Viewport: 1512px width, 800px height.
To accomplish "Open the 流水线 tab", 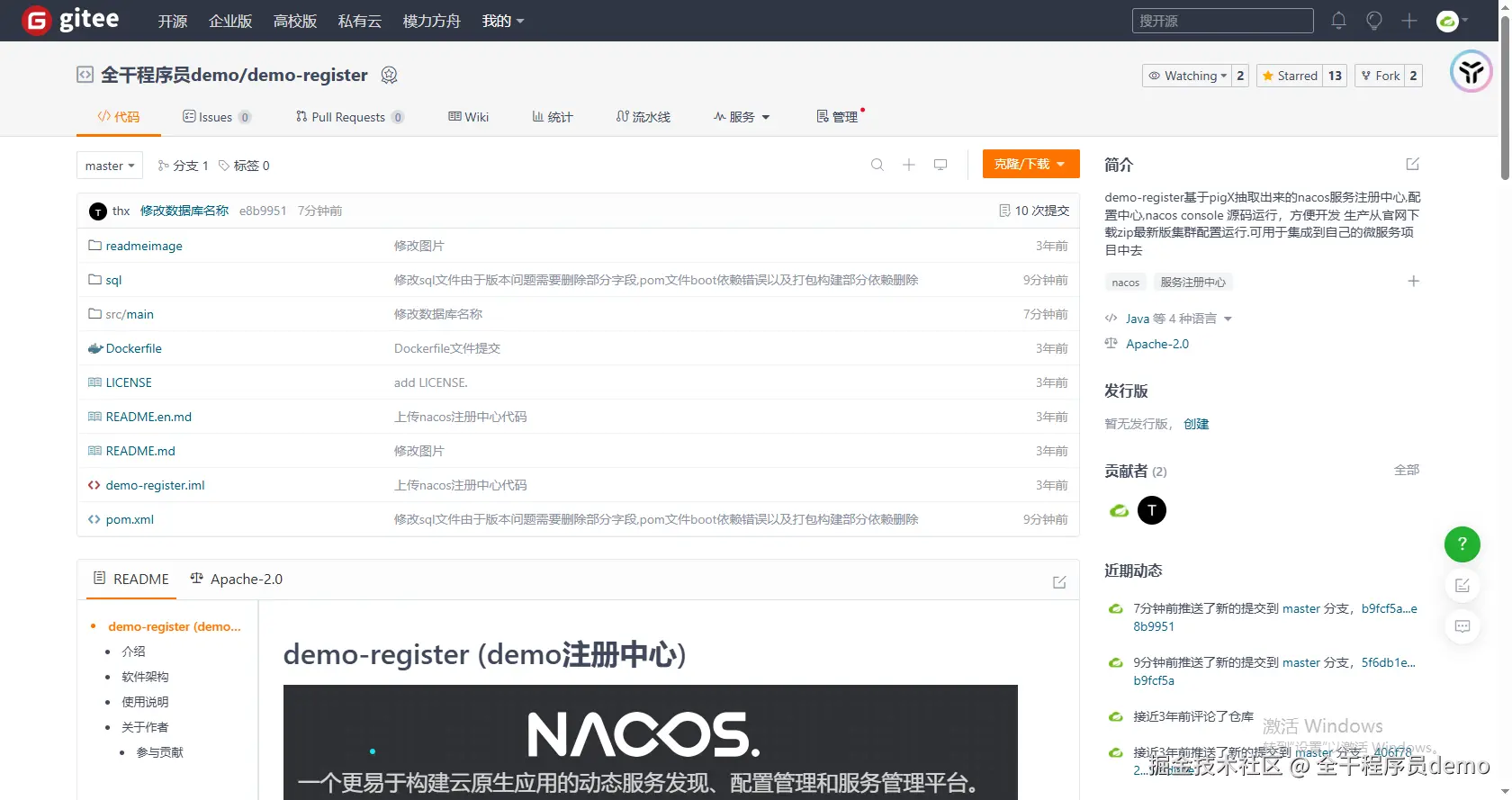I will point(643,117).
